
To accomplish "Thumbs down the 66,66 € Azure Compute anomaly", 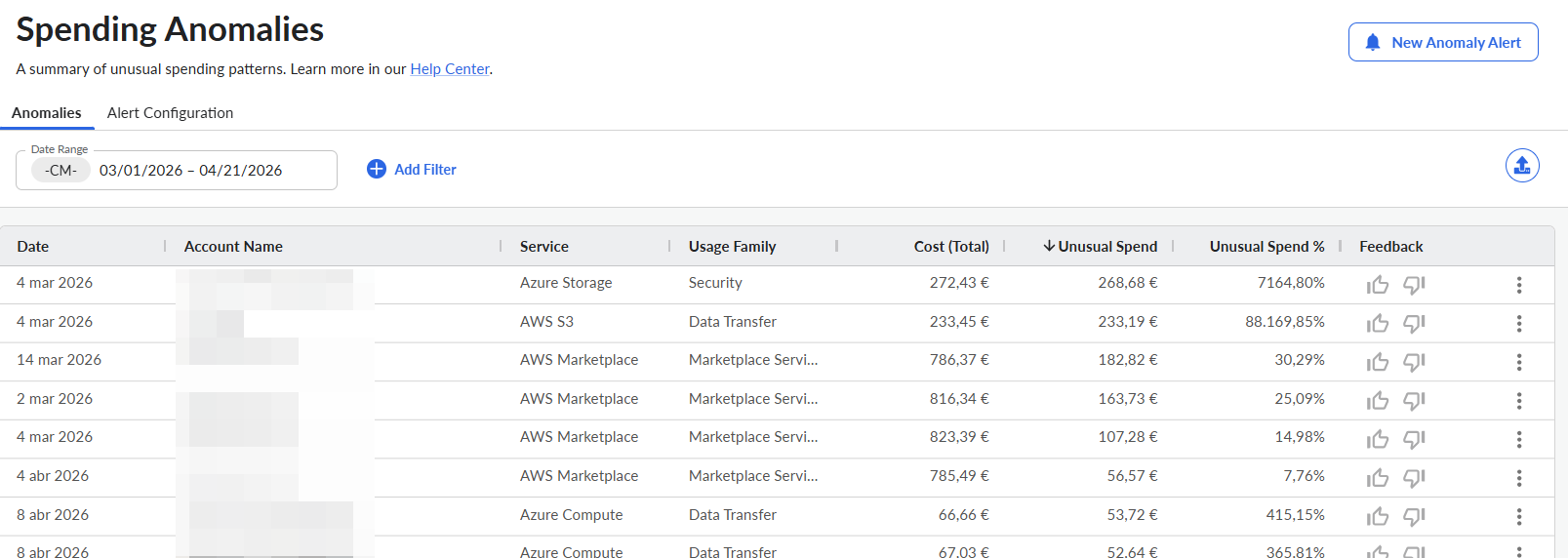I will coord(1414,517).
